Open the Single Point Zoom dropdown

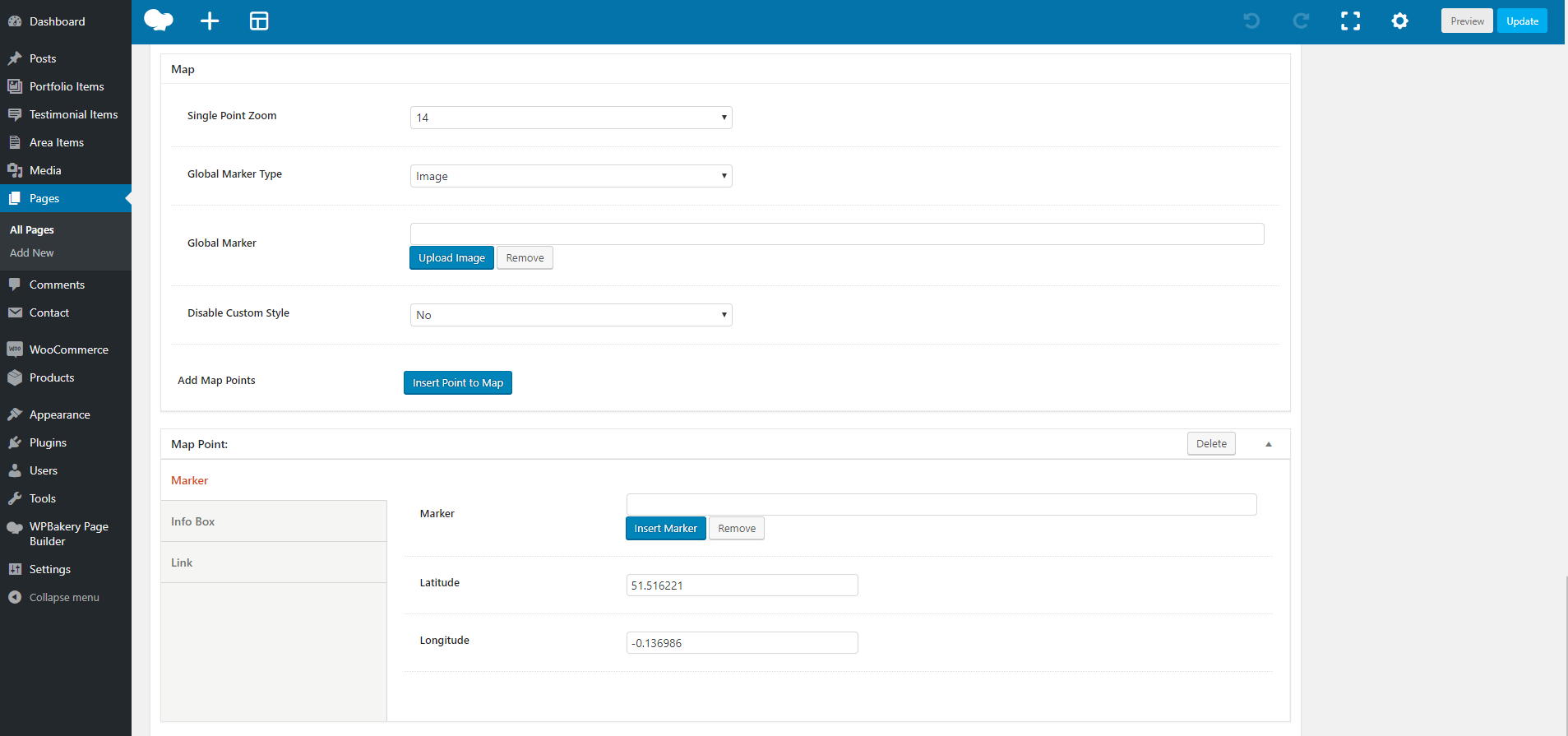tap(571, 118)
